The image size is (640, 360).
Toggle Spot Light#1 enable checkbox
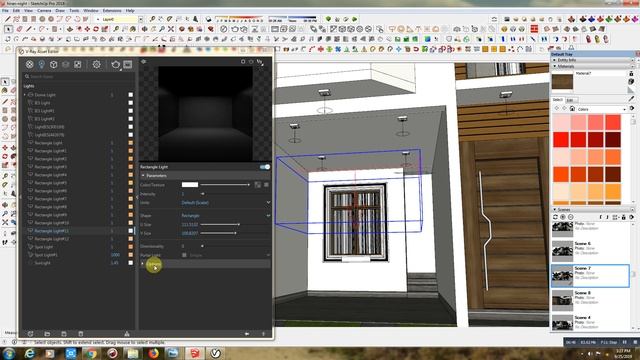(x=131, y=255)
